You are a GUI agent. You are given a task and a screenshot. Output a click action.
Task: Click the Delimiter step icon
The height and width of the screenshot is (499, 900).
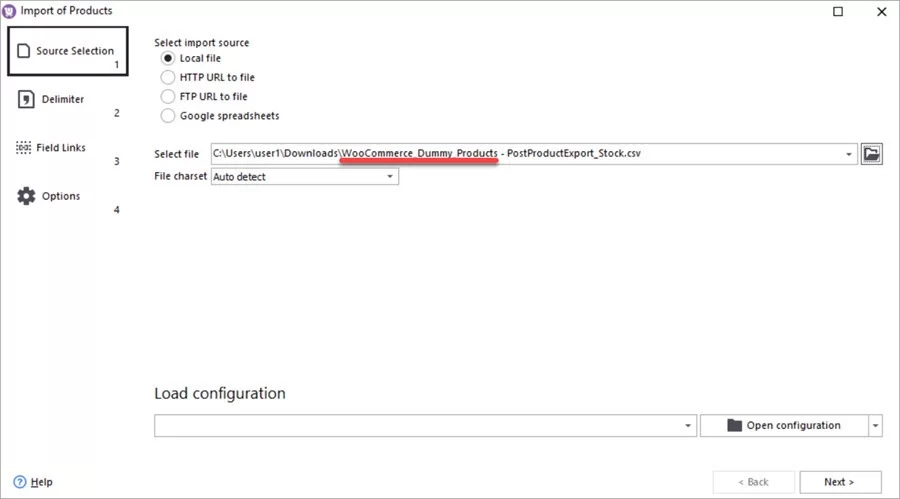[x=25, y=99]
